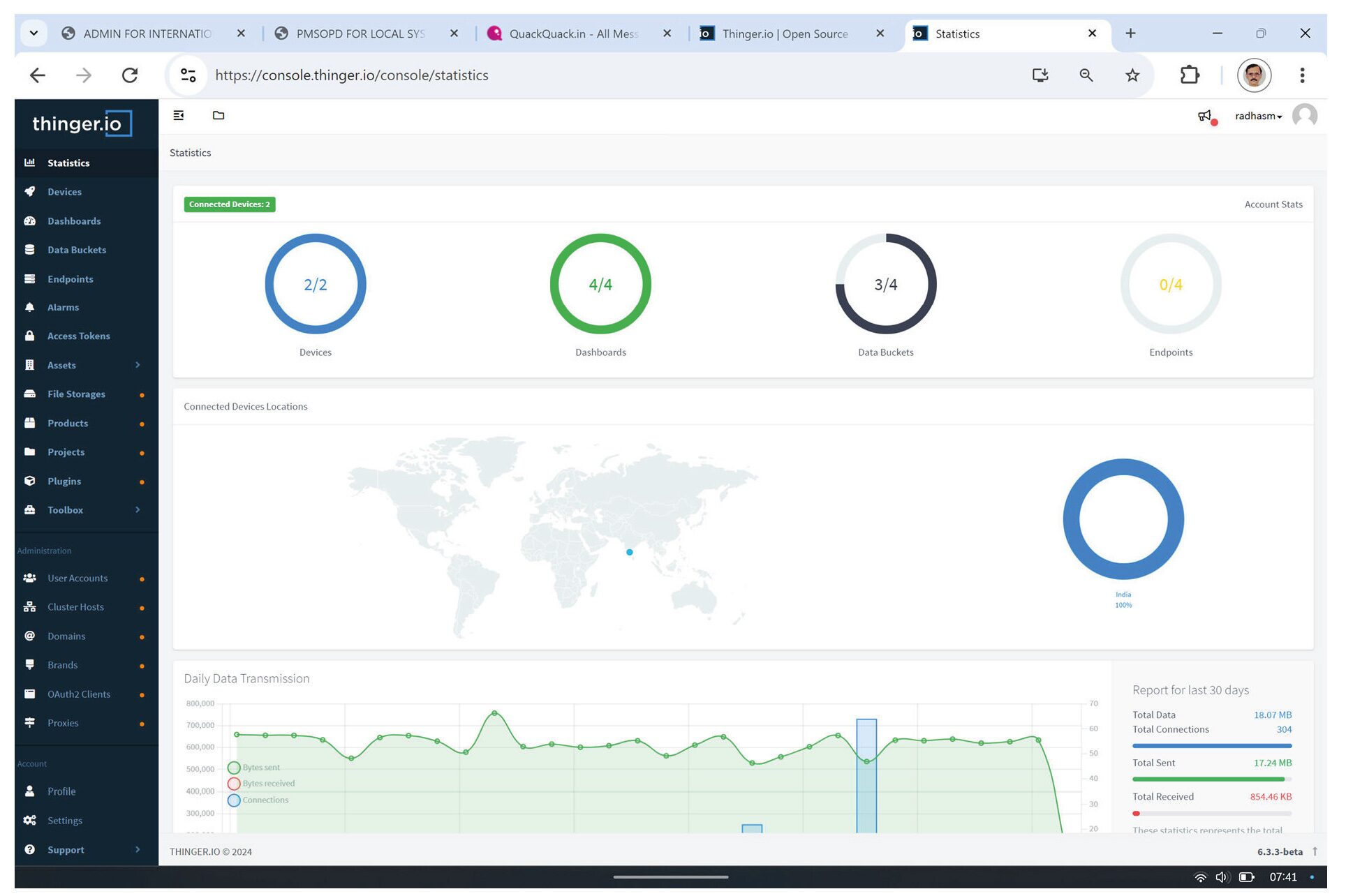Click the Connected Devices: 2 badge
1346x896 pixels.
(230, 205)
